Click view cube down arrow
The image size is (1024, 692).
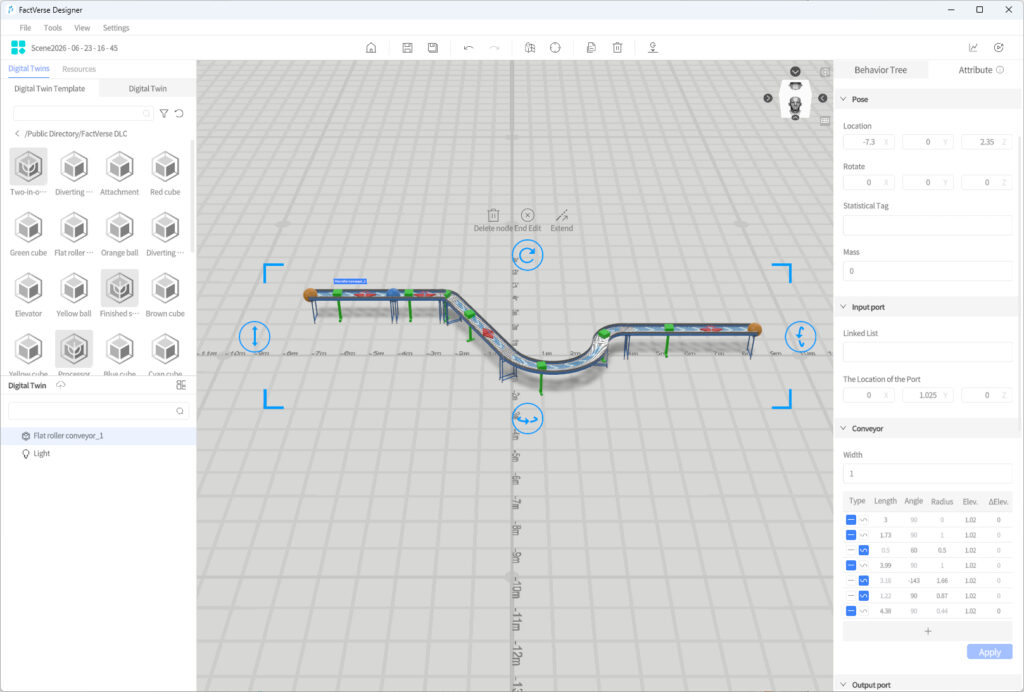click(x=795, y=71)
